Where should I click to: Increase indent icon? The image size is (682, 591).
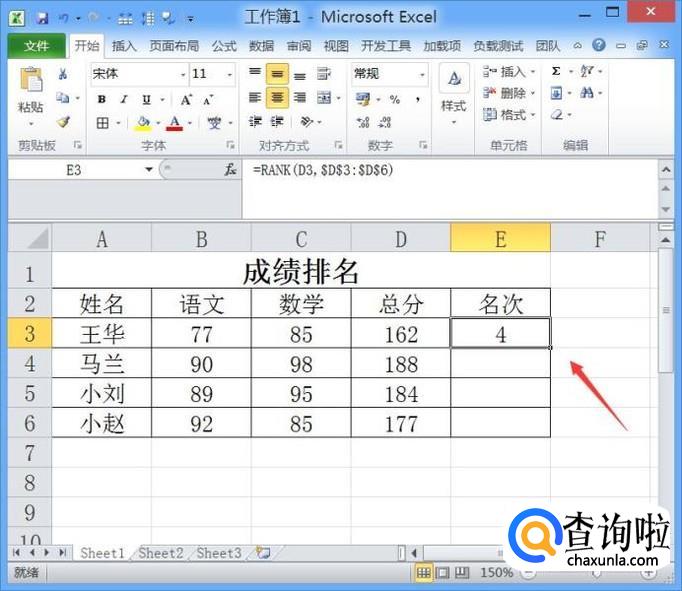[277, 121]
